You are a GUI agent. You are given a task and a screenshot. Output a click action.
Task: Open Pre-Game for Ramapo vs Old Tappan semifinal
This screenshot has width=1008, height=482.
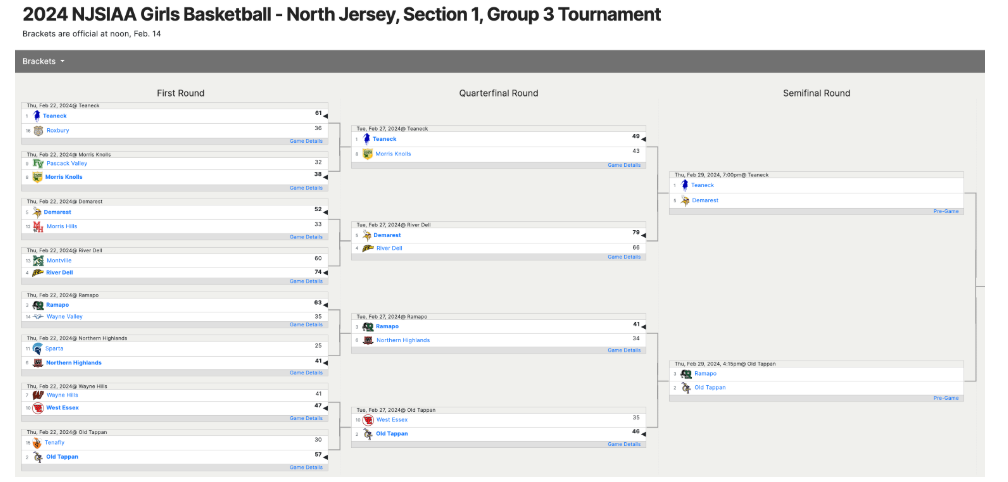click(946, 398)
